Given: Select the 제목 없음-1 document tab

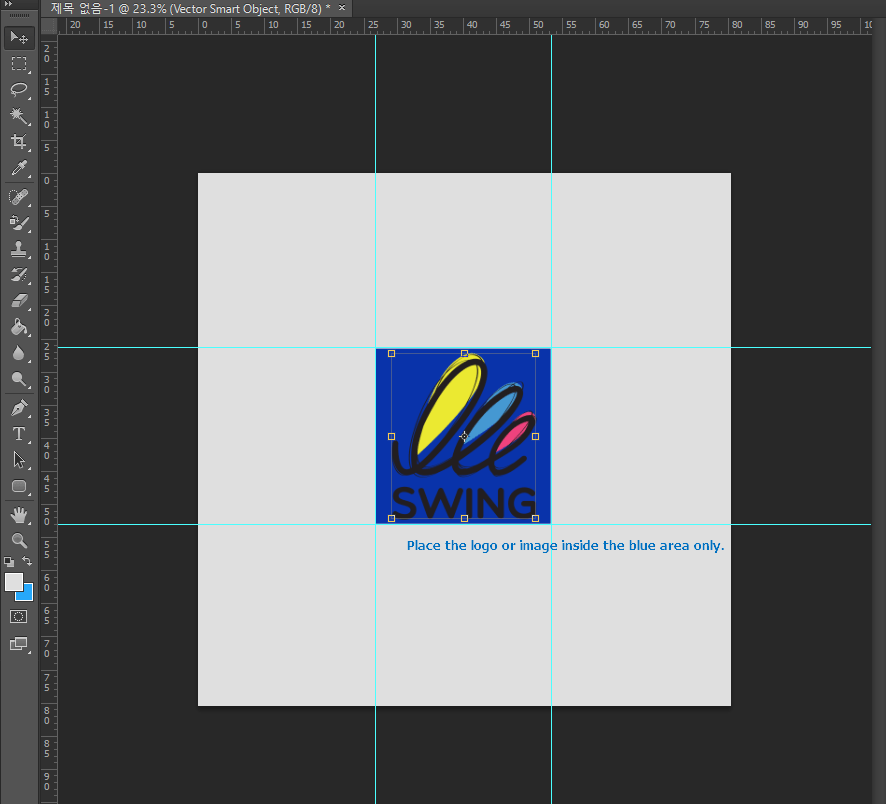Looking at the screenshot, I should click(x=180, y=8).
